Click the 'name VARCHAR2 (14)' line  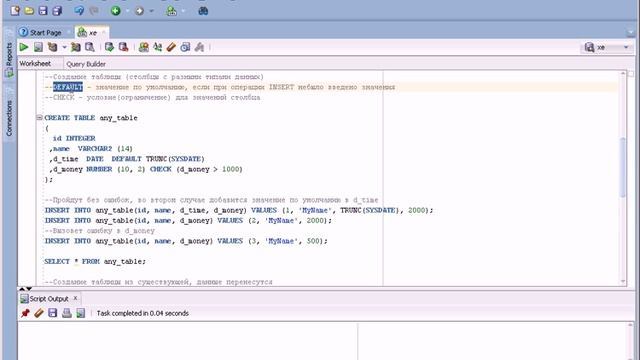point(91,149)
